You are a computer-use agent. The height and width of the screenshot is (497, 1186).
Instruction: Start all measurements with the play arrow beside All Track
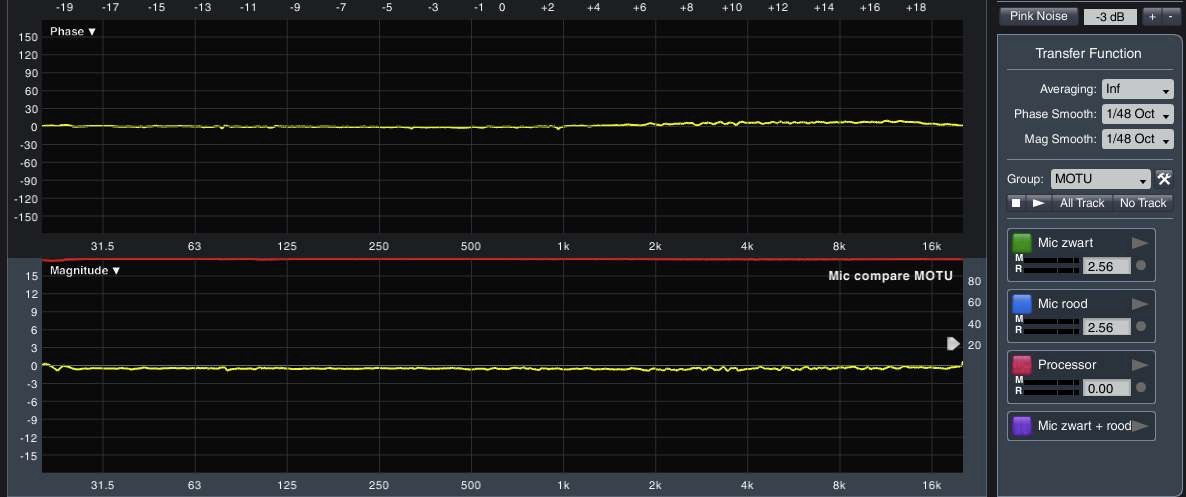pos(1039,203)
